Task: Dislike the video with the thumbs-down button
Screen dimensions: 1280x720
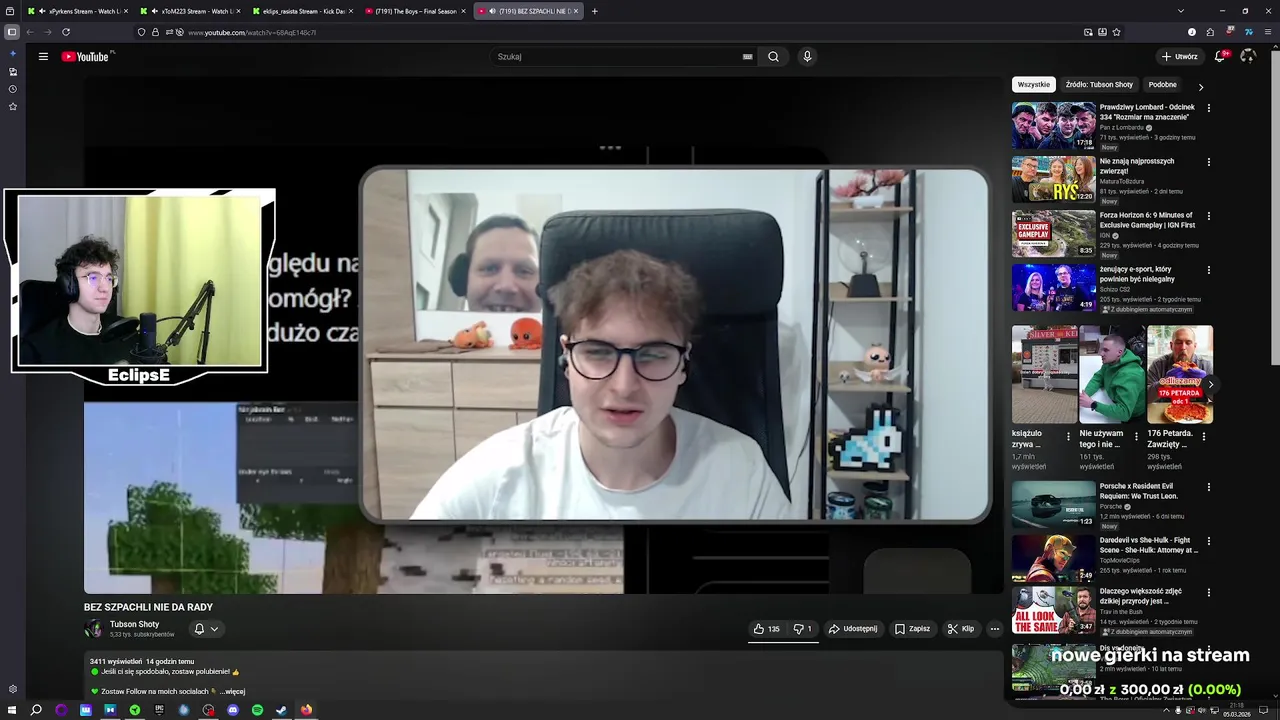Action: tap(802, 629)
